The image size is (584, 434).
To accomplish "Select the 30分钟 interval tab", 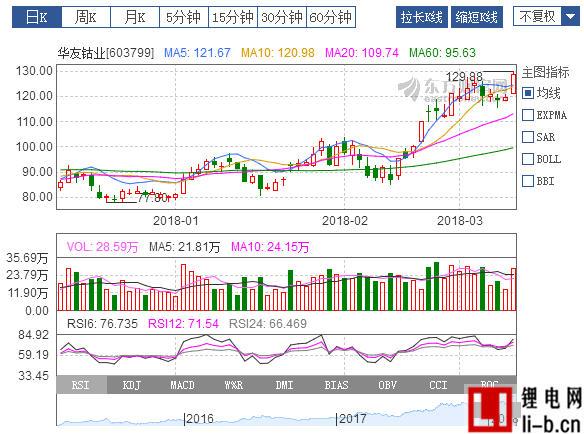I will [x=282, y=17].
